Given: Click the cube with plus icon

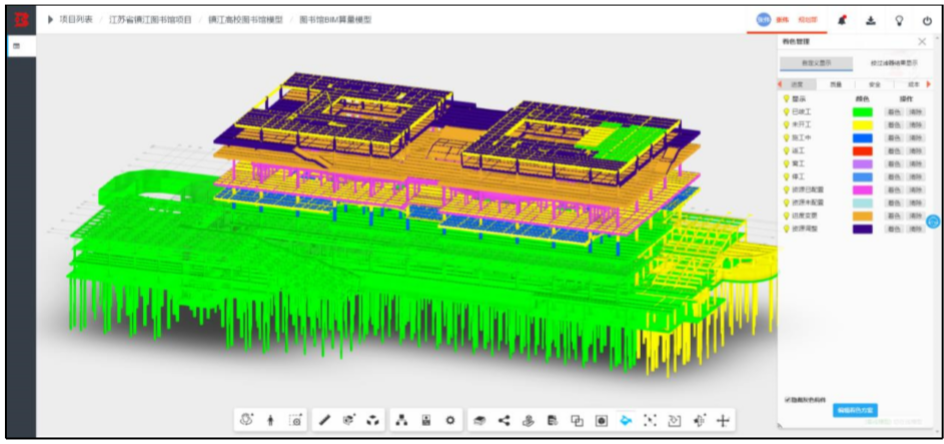Looking at the screenshot, I should (x=699, y=421).
